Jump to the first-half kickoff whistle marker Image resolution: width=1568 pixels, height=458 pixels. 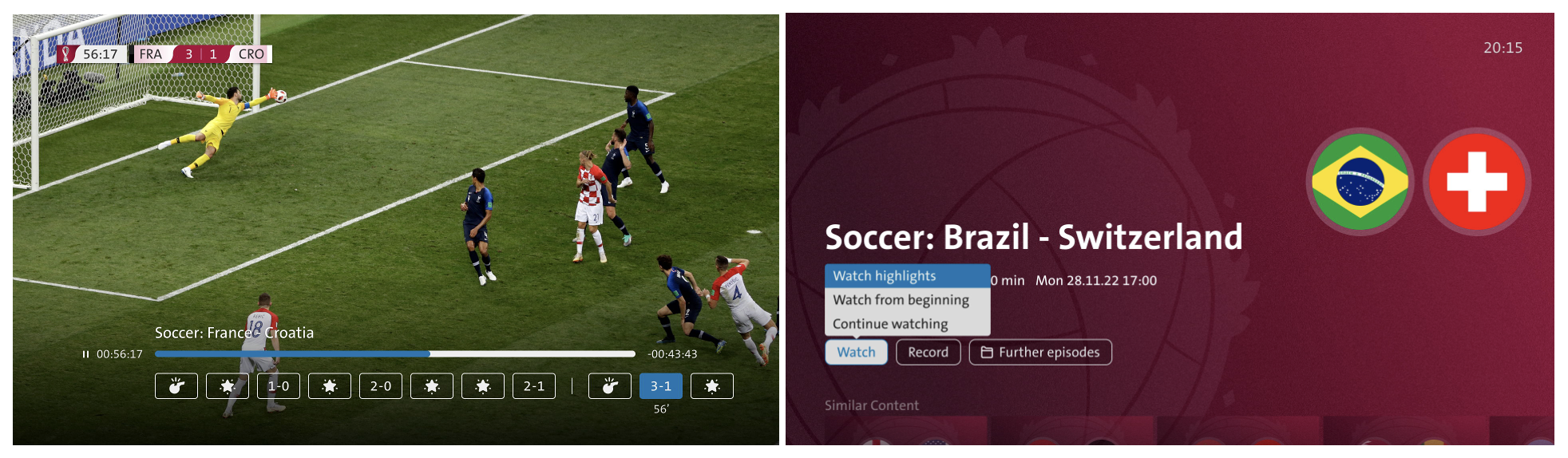tap(176, 386)
